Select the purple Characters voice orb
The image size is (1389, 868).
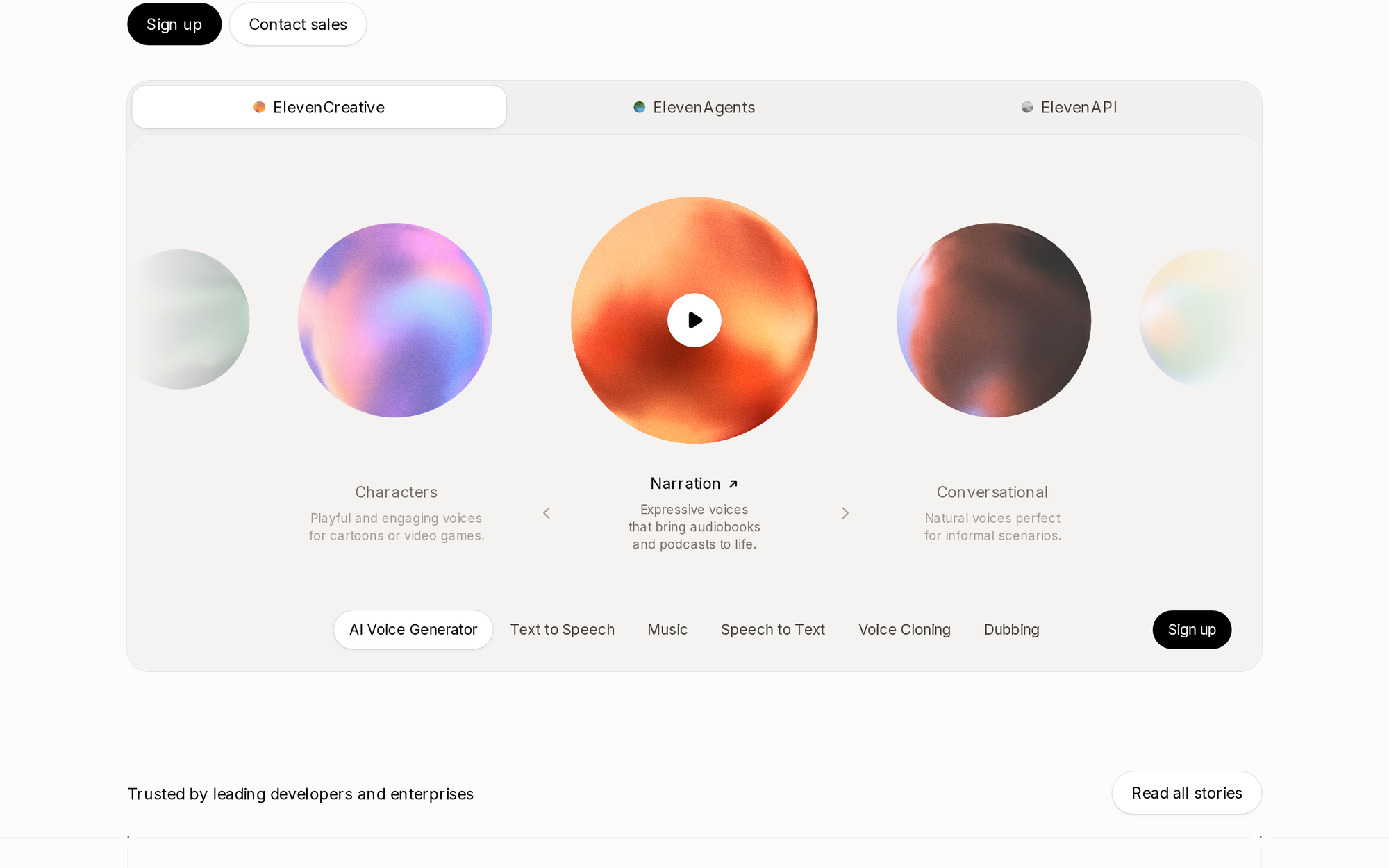395,320
